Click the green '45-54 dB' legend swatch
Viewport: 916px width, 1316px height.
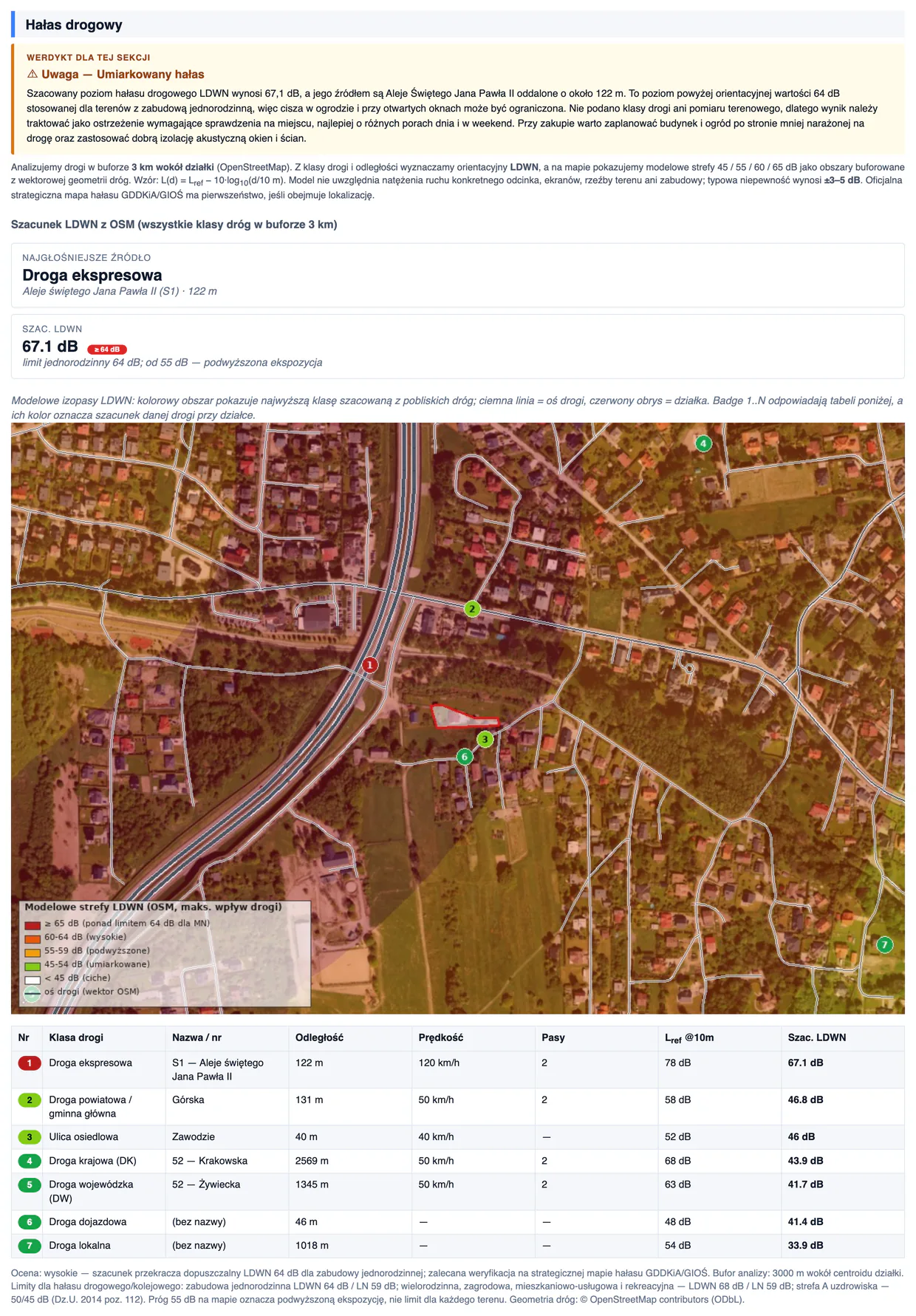(x=32, y=965)
